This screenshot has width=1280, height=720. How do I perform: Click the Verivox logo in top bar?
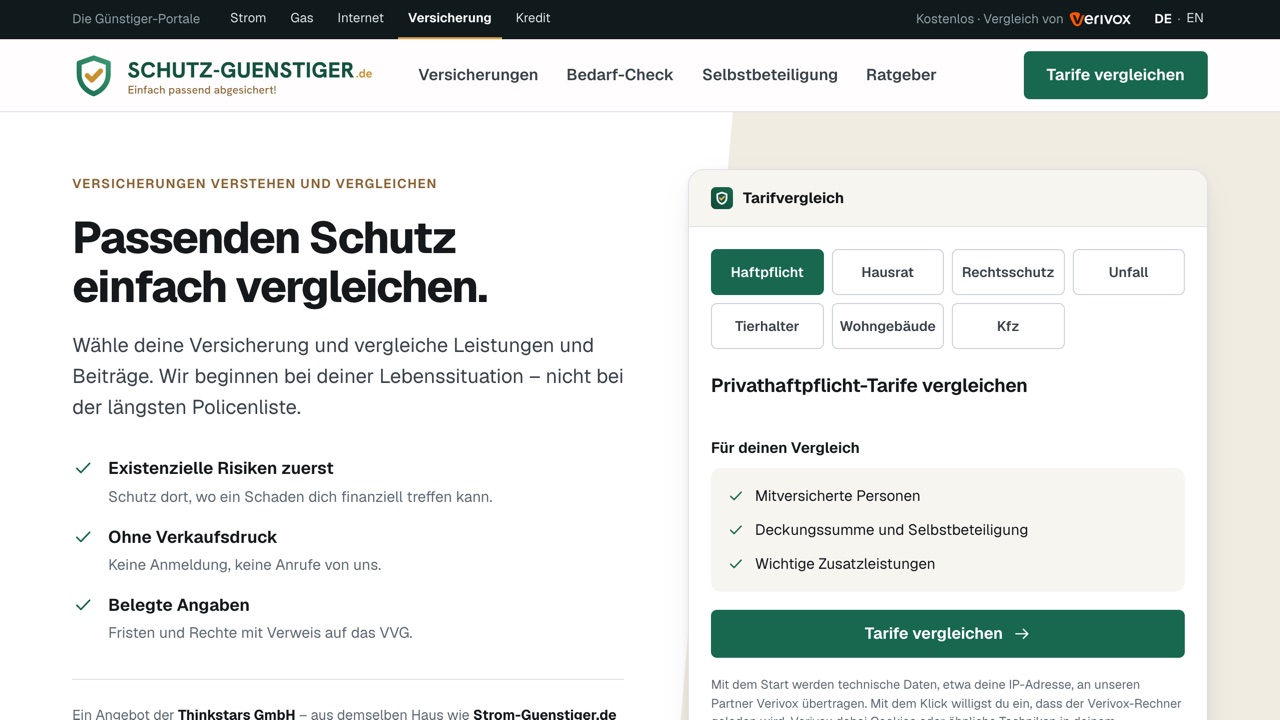point(1100,19)
